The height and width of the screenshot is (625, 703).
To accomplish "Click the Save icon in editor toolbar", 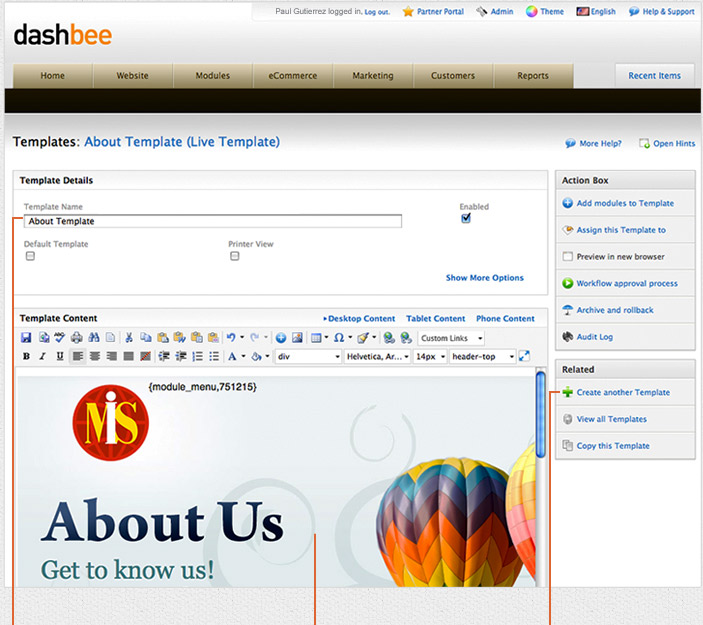I will tap(26, 338).
